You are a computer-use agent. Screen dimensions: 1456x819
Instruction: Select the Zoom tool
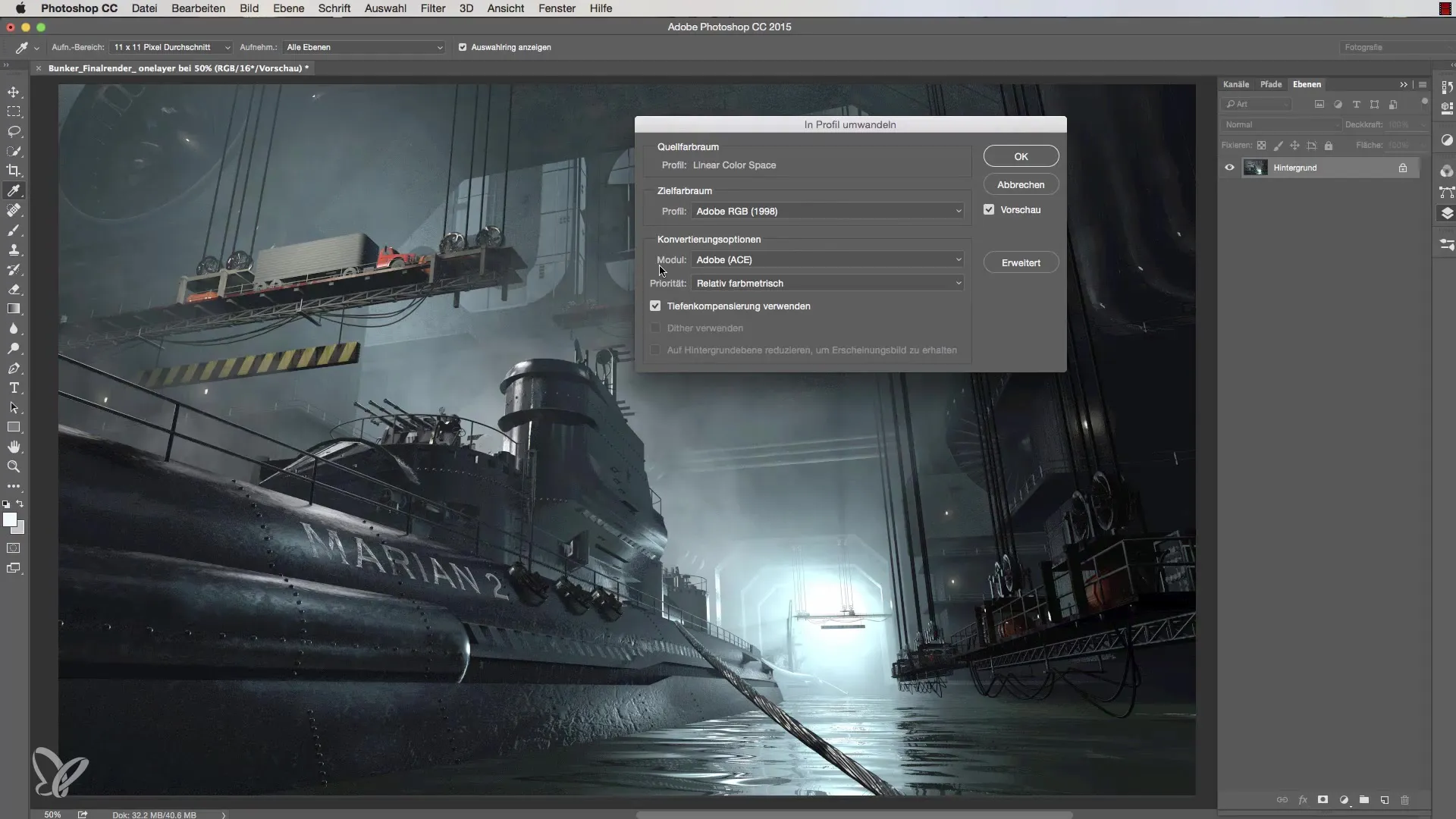point(14,466)
